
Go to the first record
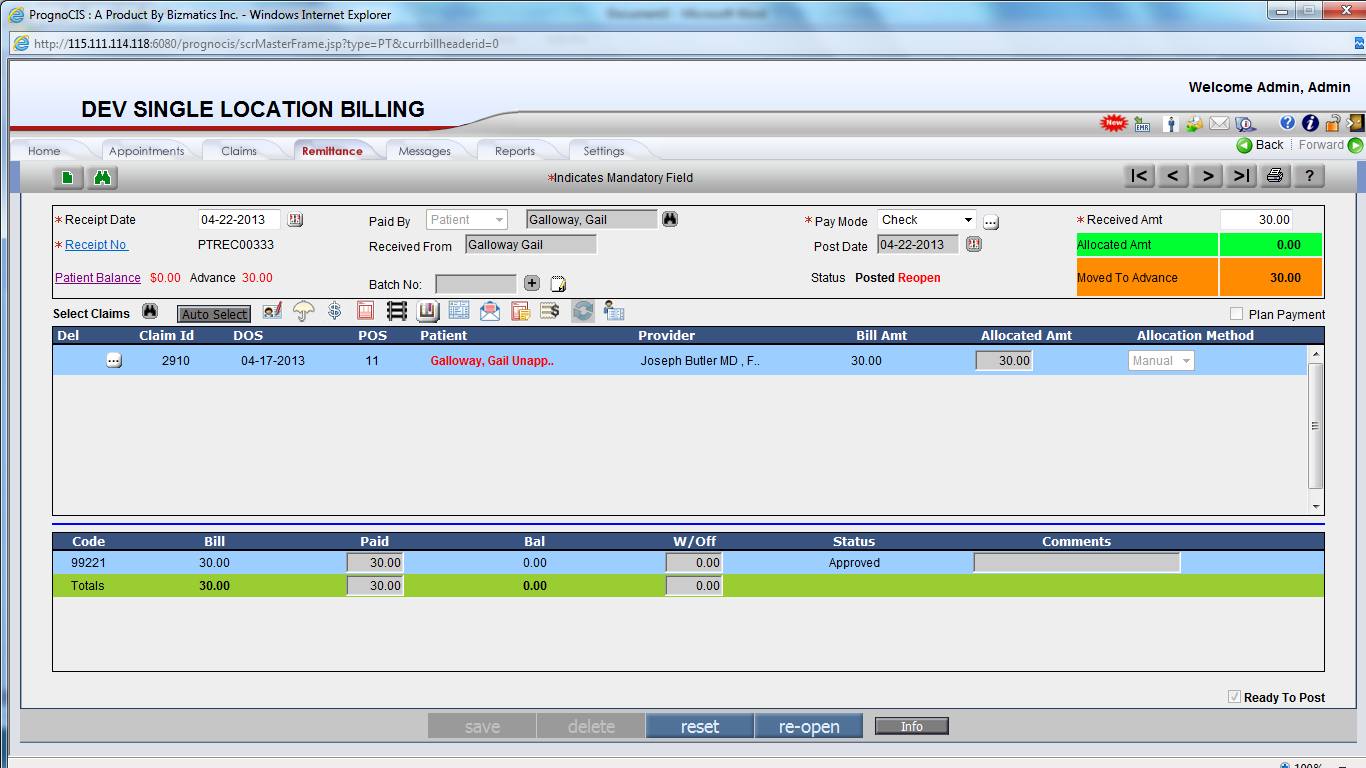(x=1139, y=176)
